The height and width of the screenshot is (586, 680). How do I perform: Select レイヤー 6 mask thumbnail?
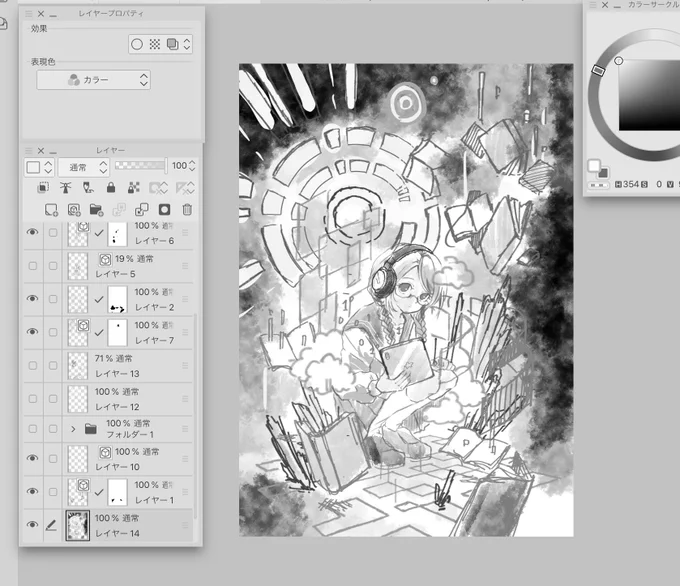(x=118, y=234)
